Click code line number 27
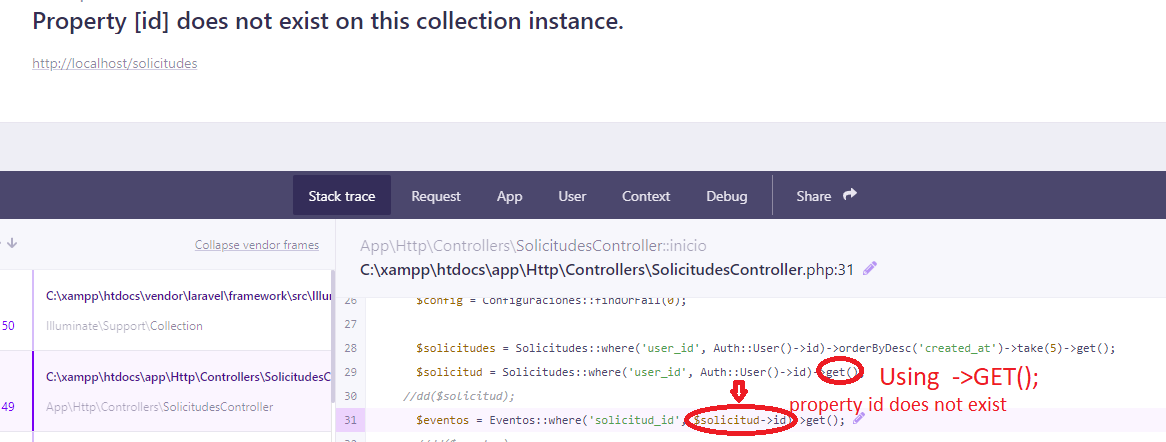This screenshot has height=442, width=1166. pos(351,324)
